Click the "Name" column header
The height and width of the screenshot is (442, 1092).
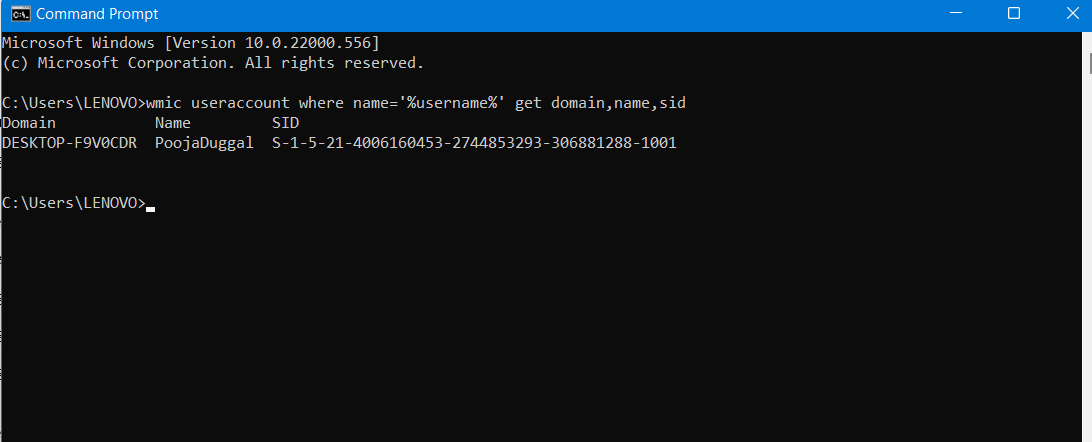click(x=172, y=123)
